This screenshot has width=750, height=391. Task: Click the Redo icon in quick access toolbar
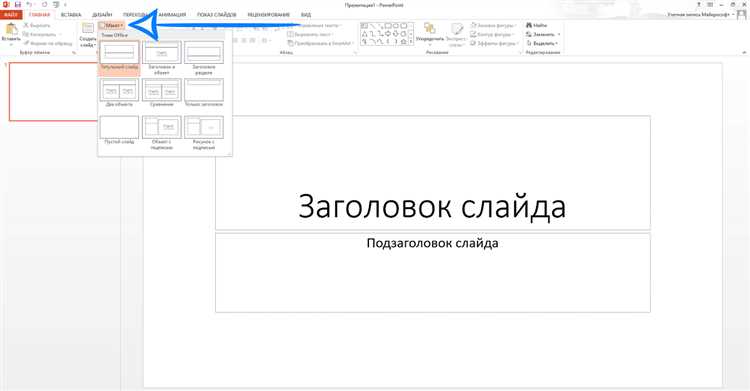coord(44,4)
